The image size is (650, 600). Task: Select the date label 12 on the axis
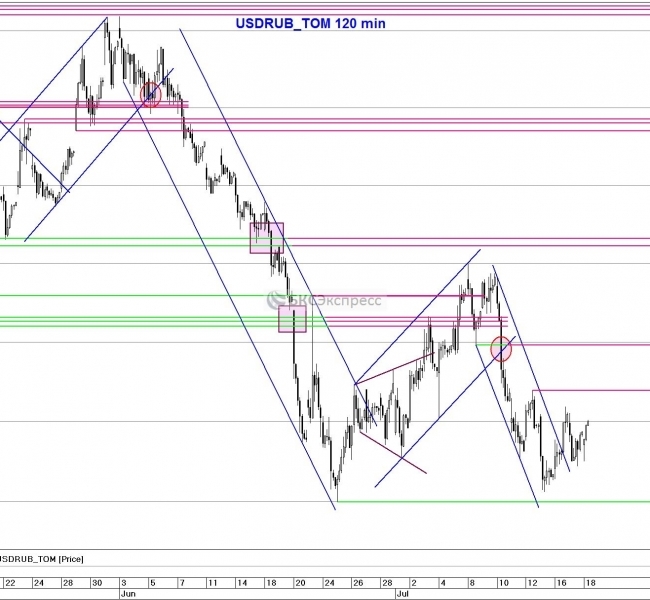532,583
